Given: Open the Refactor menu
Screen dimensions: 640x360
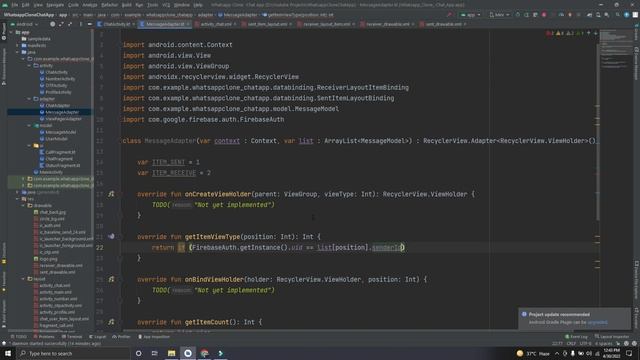Looking at the screenshot, I should (x=109, y=5).
